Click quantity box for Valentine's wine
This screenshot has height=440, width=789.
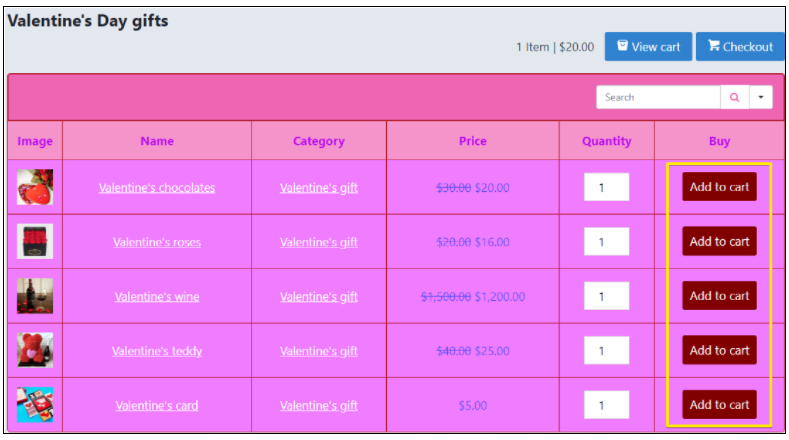(x=606, y=296)
